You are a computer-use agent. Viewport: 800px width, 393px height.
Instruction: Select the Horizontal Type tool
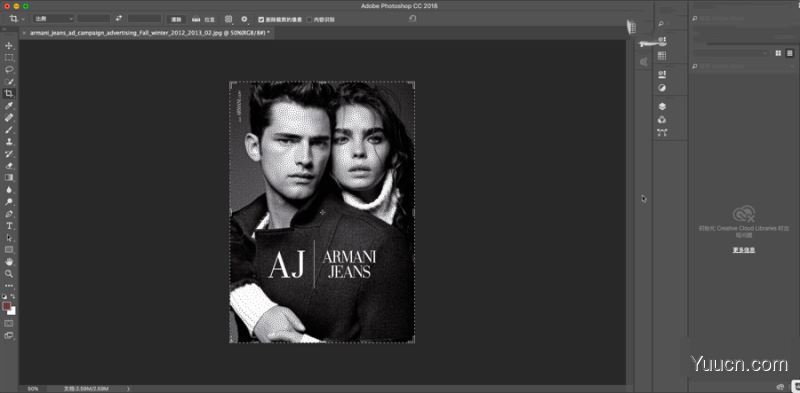pyautogui.click(x=9, y=226)
